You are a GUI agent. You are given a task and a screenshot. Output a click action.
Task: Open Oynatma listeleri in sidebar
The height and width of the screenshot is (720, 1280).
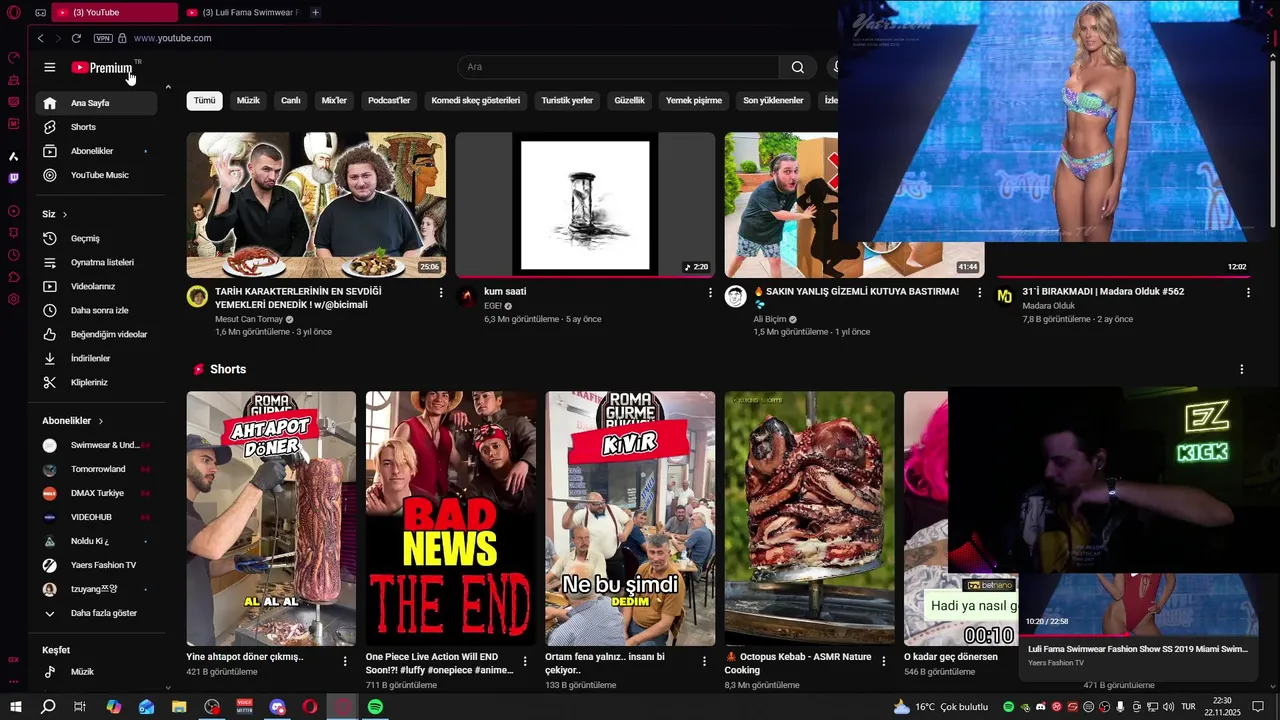coord(97,262)
